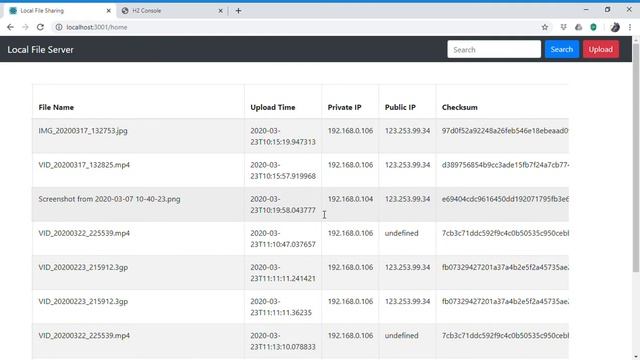Image resolution: width=640 pixels, height=360 pixels.
Task: Click upload time 2020-03-23T10:15:57.919968
Action: coord(283,171)
